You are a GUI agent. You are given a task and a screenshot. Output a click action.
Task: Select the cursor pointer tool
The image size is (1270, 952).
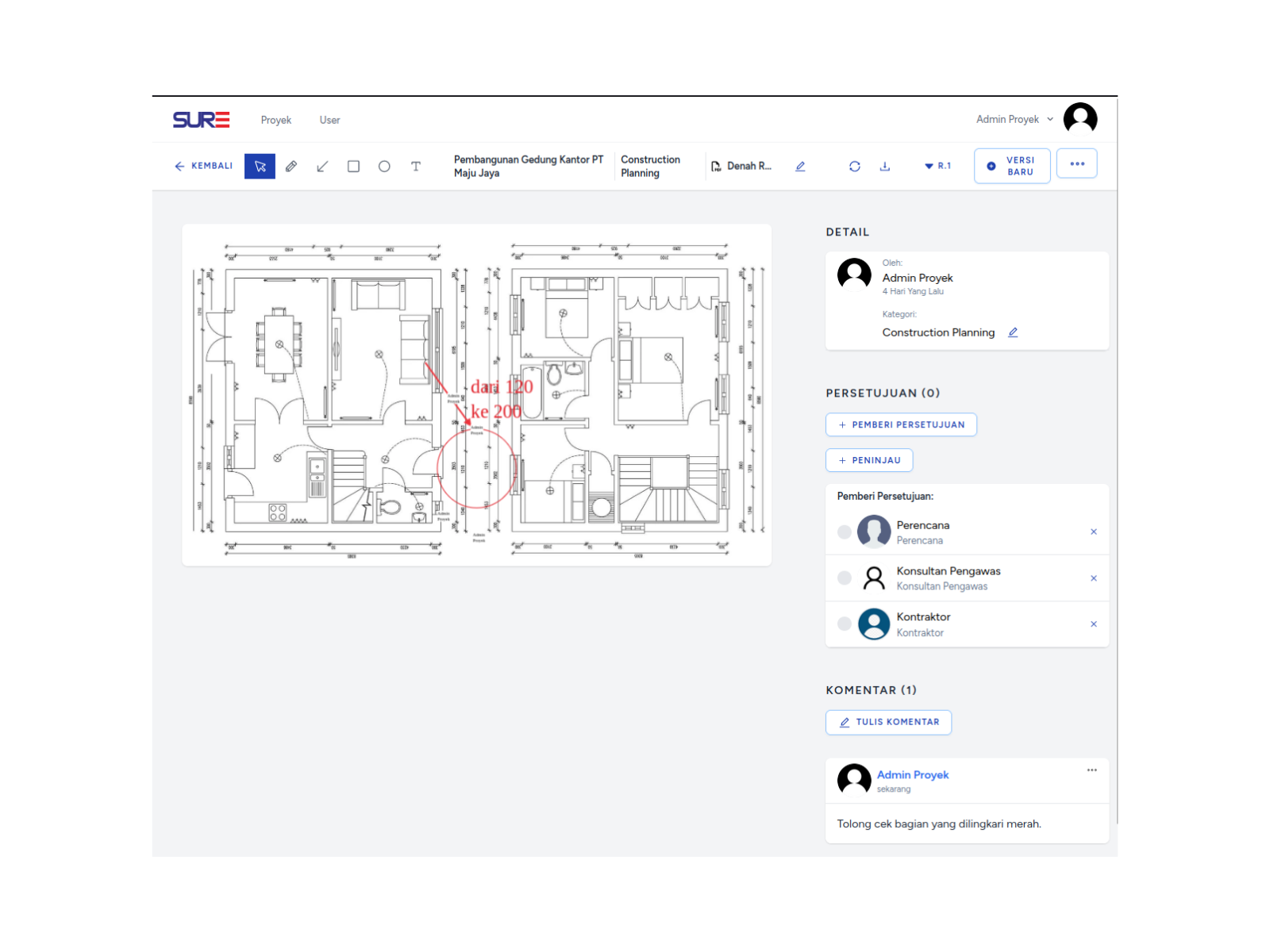tap(260, 167)
